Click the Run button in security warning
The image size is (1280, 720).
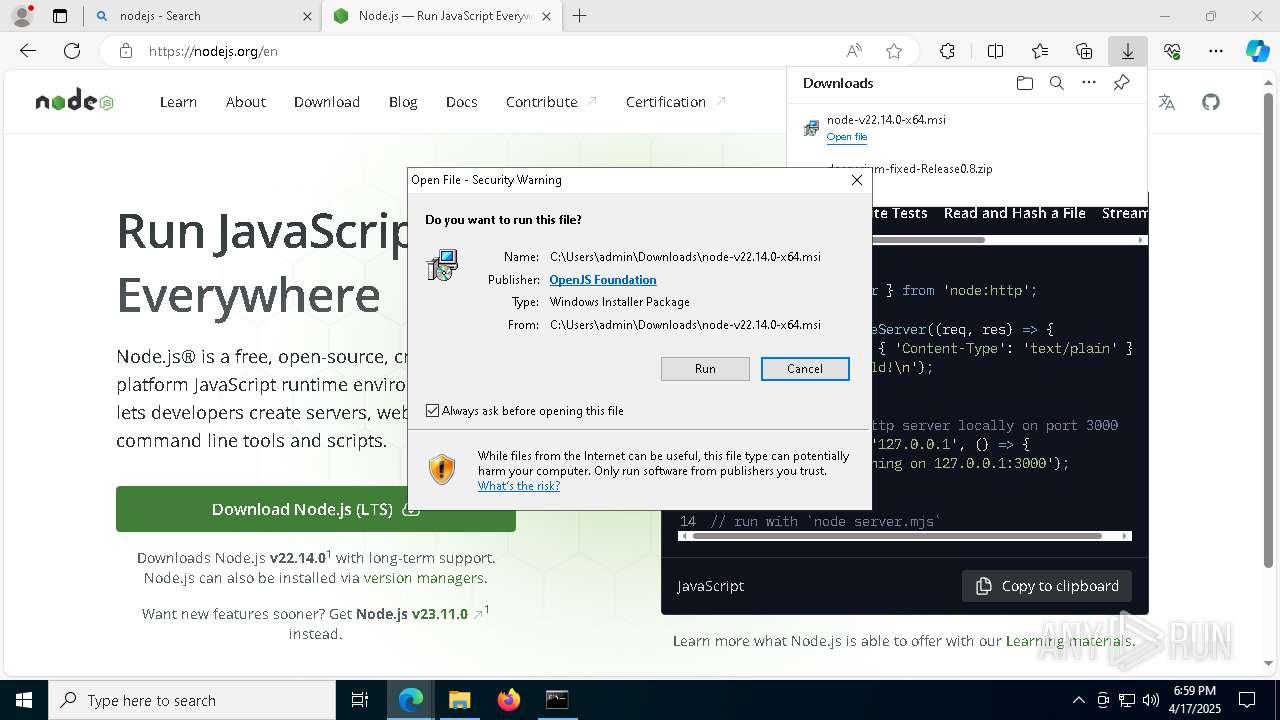[x=705, y=369]
